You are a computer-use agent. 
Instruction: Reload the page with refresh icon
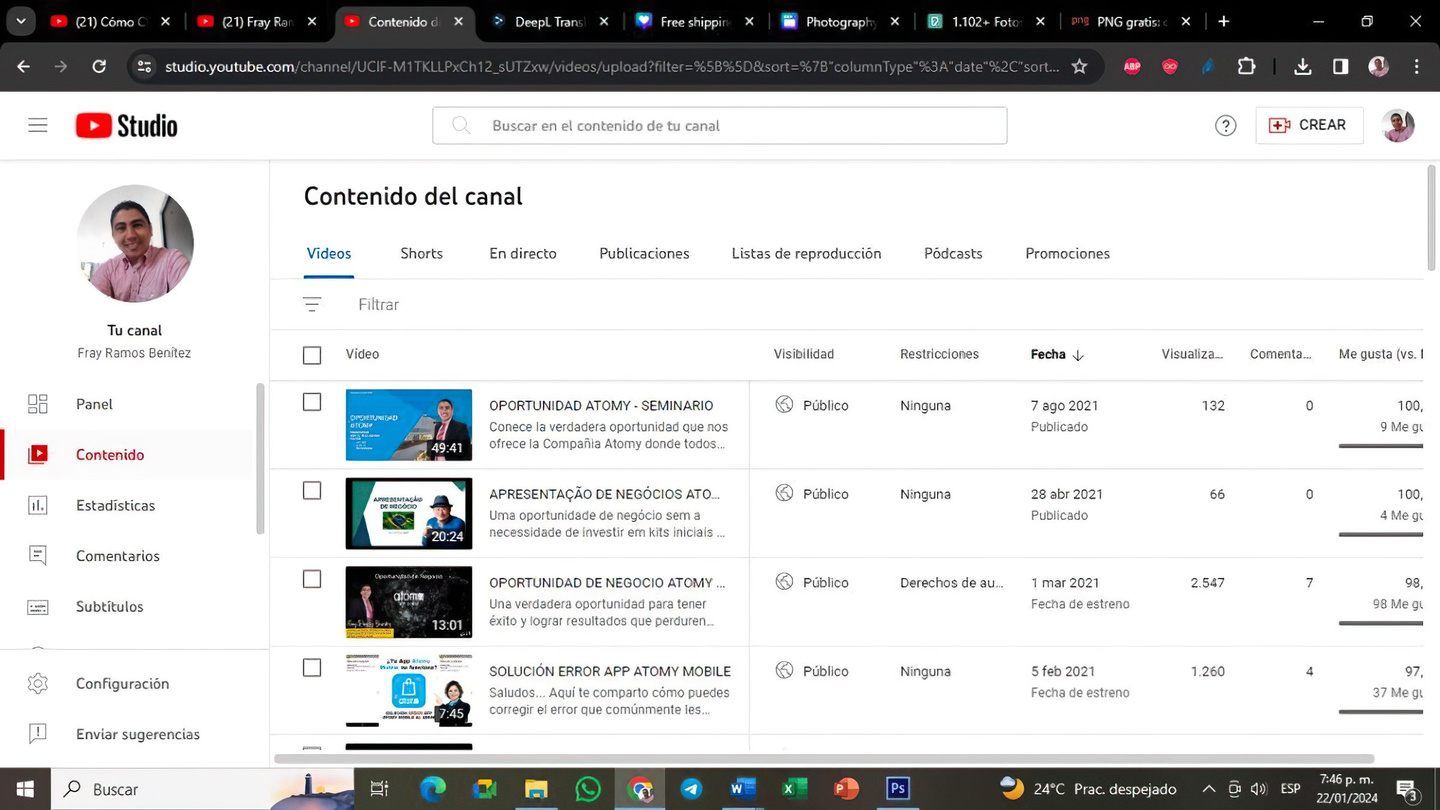click(x=99, y=66)
